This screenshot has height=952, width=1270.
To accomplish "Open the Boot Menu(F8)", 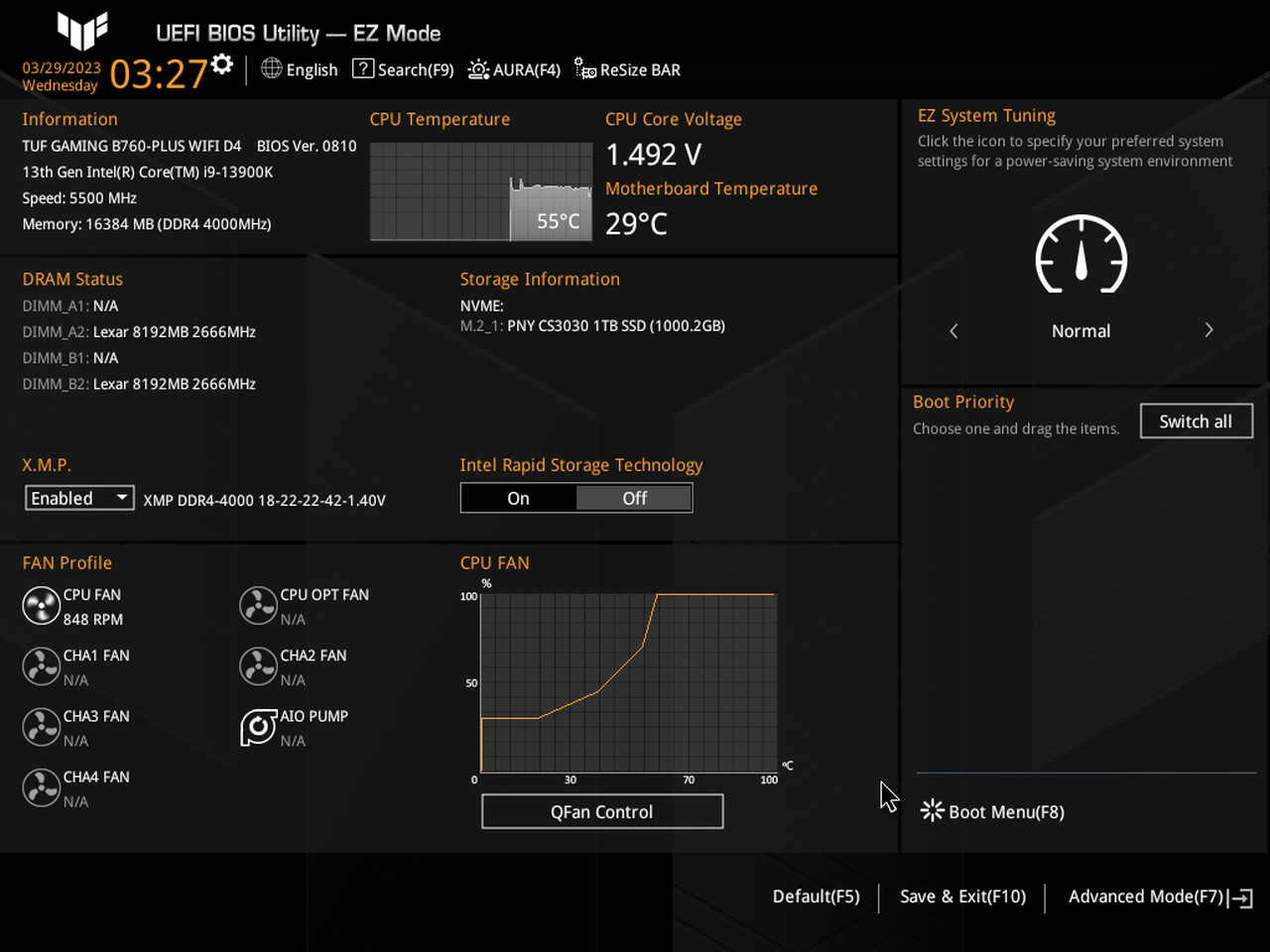I will coord(1006,811).
